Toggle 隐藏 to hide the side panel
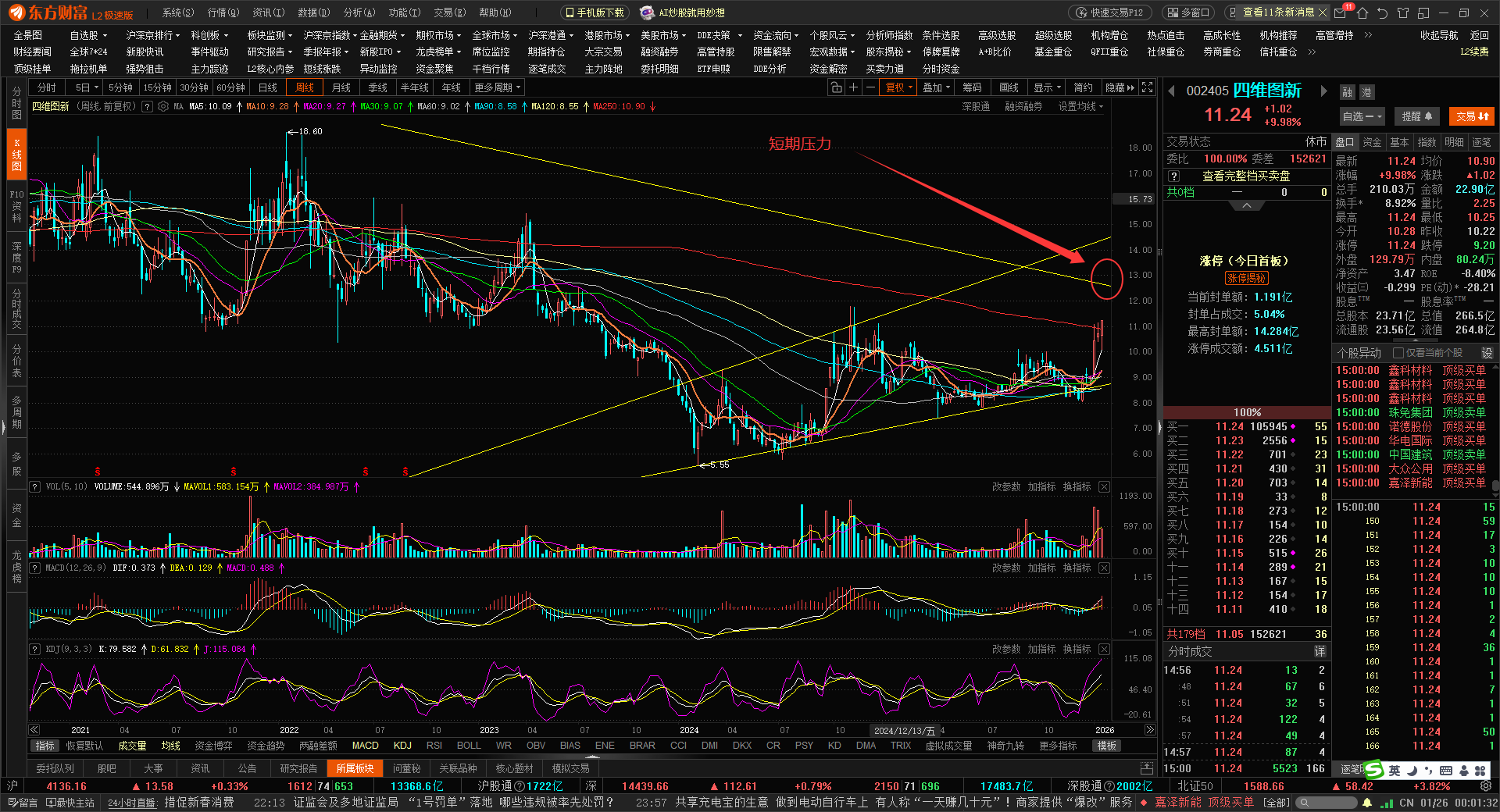Image resolution: width=1500 pixels, height=812 pixels. (1120, 87)
